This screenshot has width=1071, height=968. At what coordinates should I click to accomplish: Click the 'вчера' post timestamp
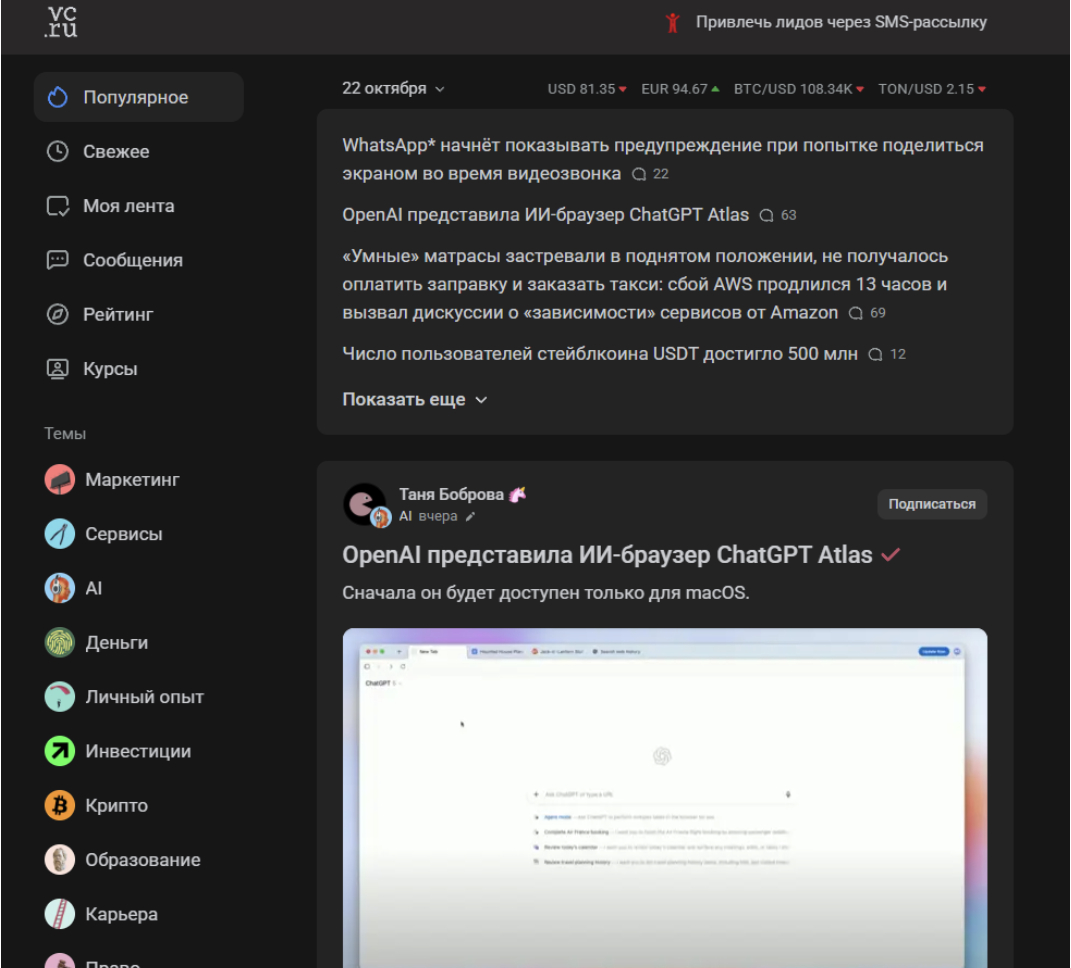[438, 516]
